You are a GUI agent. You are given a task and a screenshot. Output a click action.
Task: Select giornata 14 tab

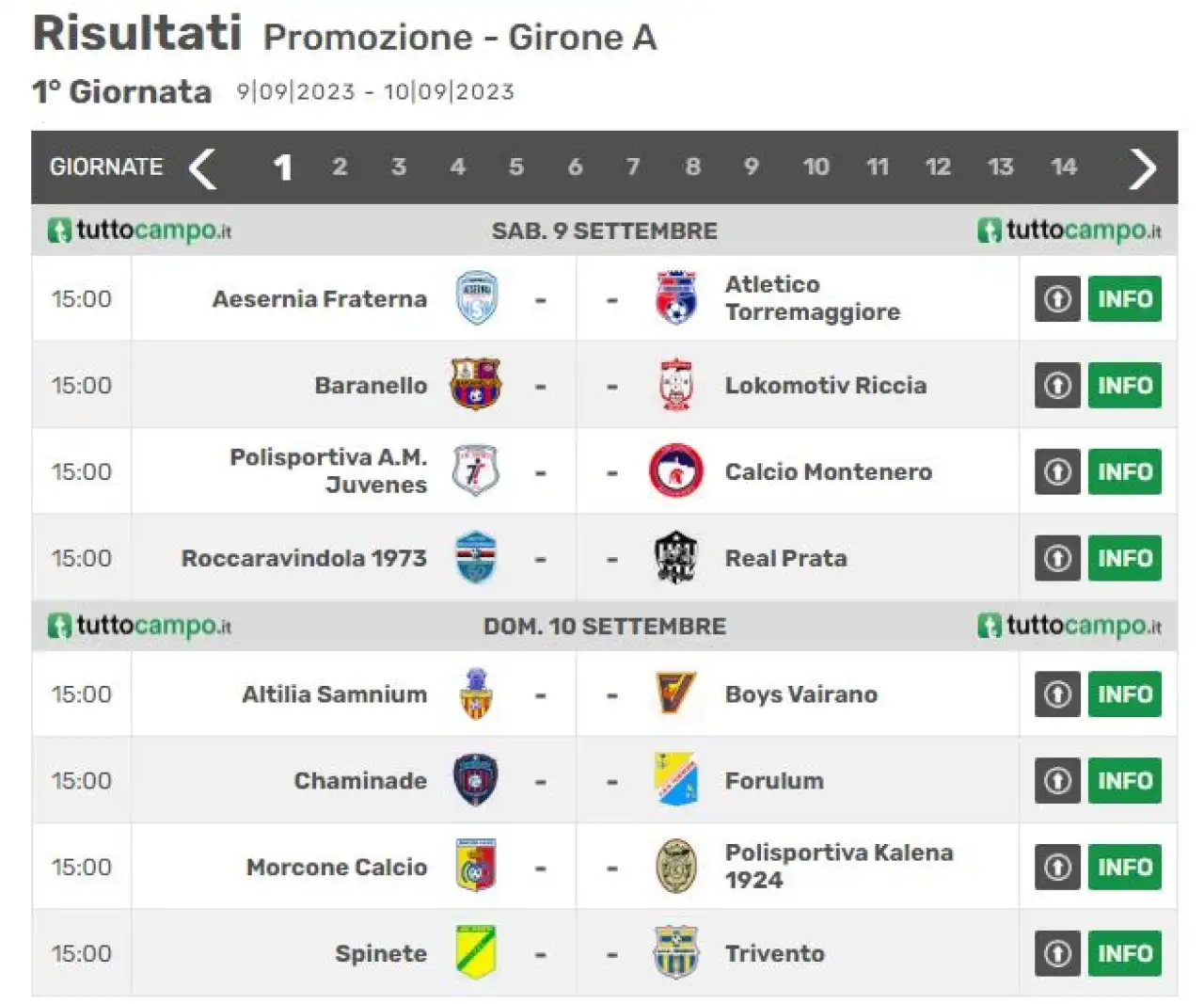click(x=1063, y=167)
